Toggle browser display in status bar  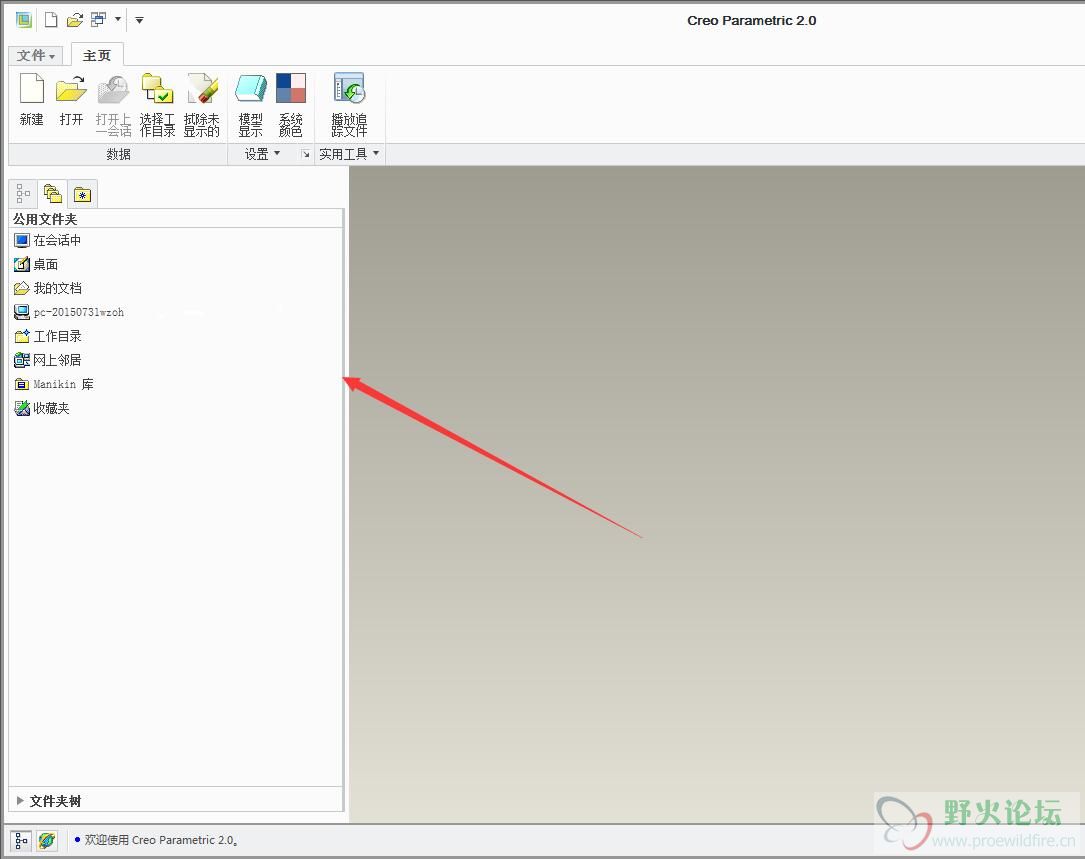47,841
